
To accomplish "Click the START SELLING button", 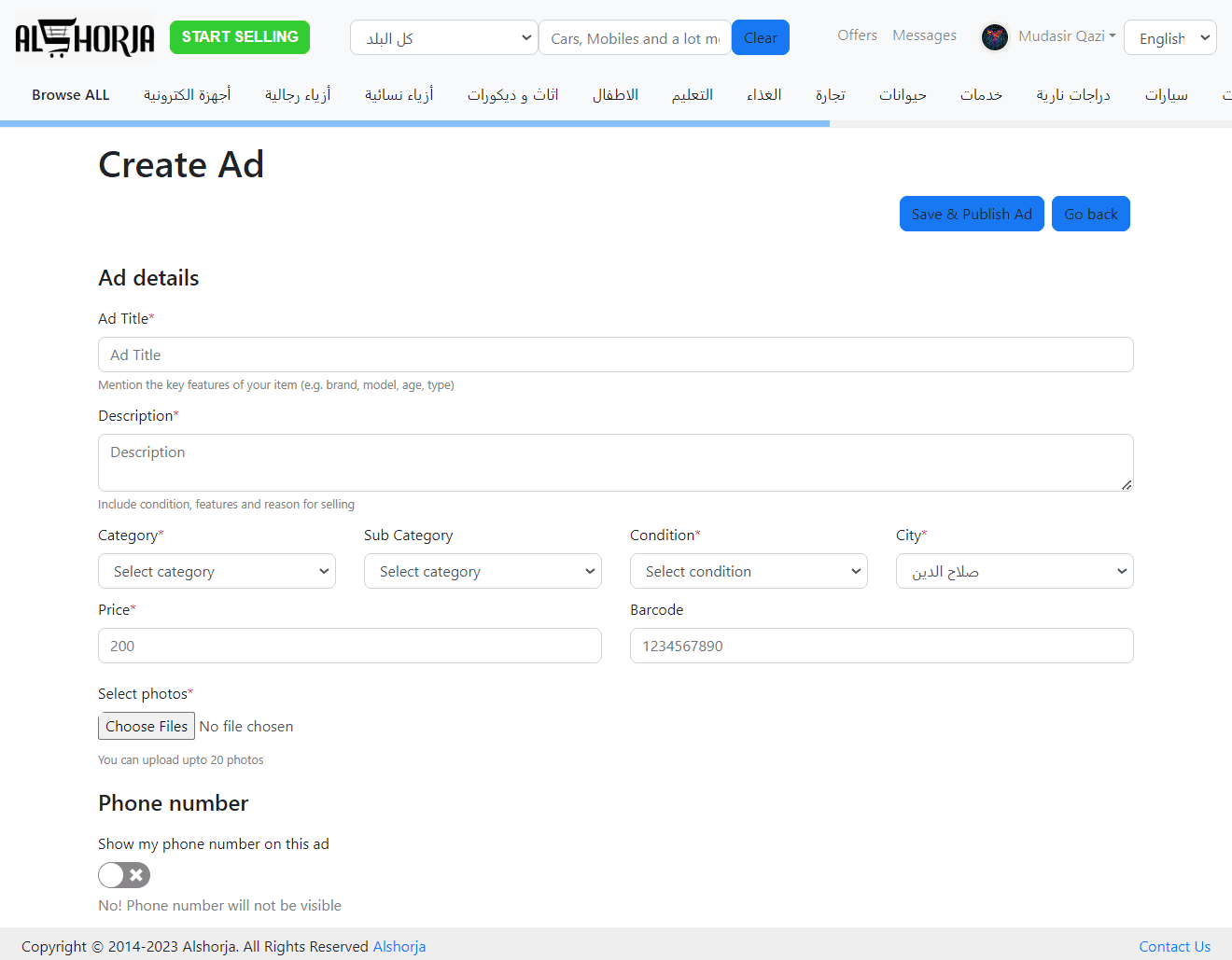I will (x=240, y=37).
